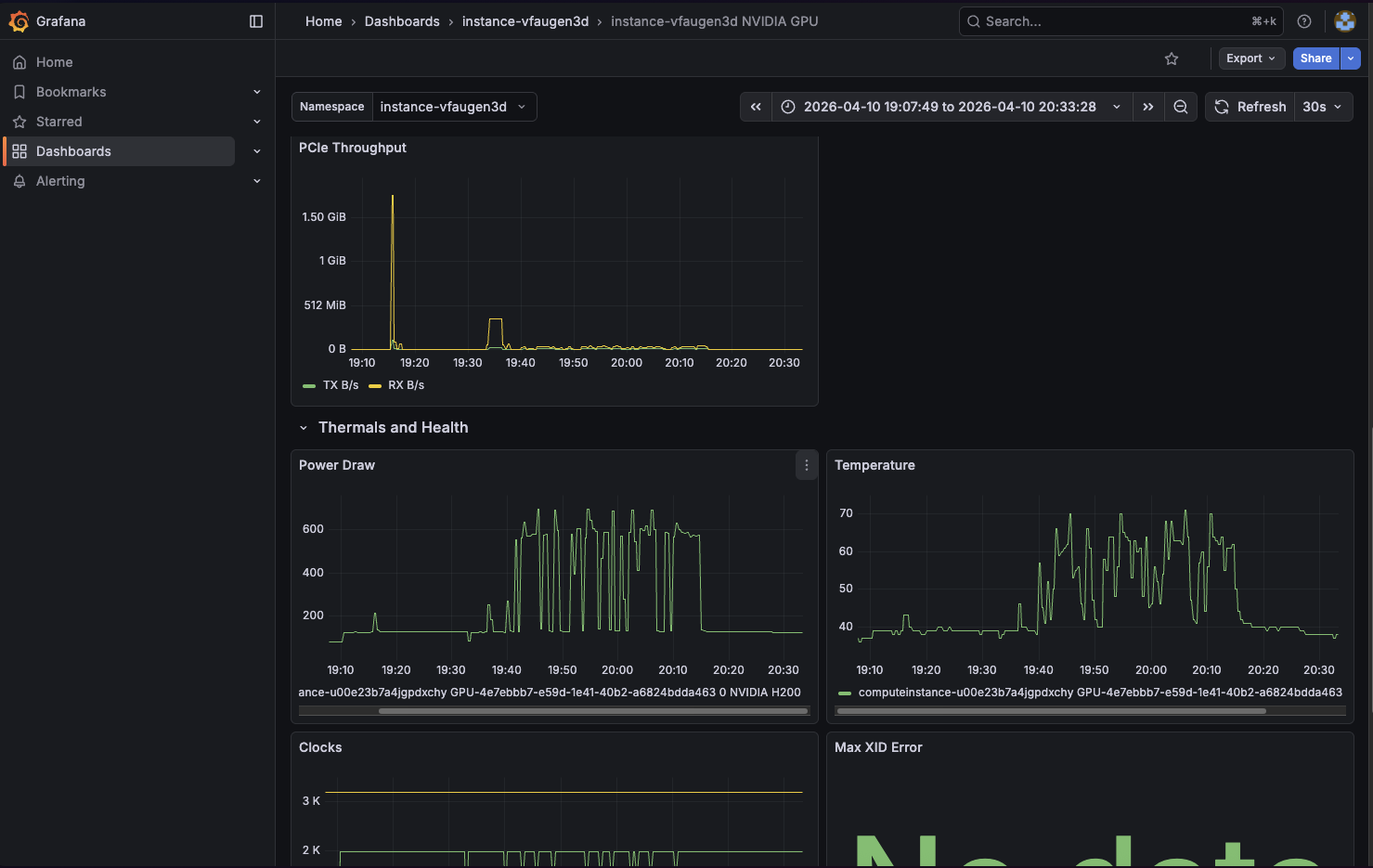Image resolution: width=1373 pixels, height=868 pixels.
Task: Click the green color swatch beside TX B/s
Action: coord(308,384)
